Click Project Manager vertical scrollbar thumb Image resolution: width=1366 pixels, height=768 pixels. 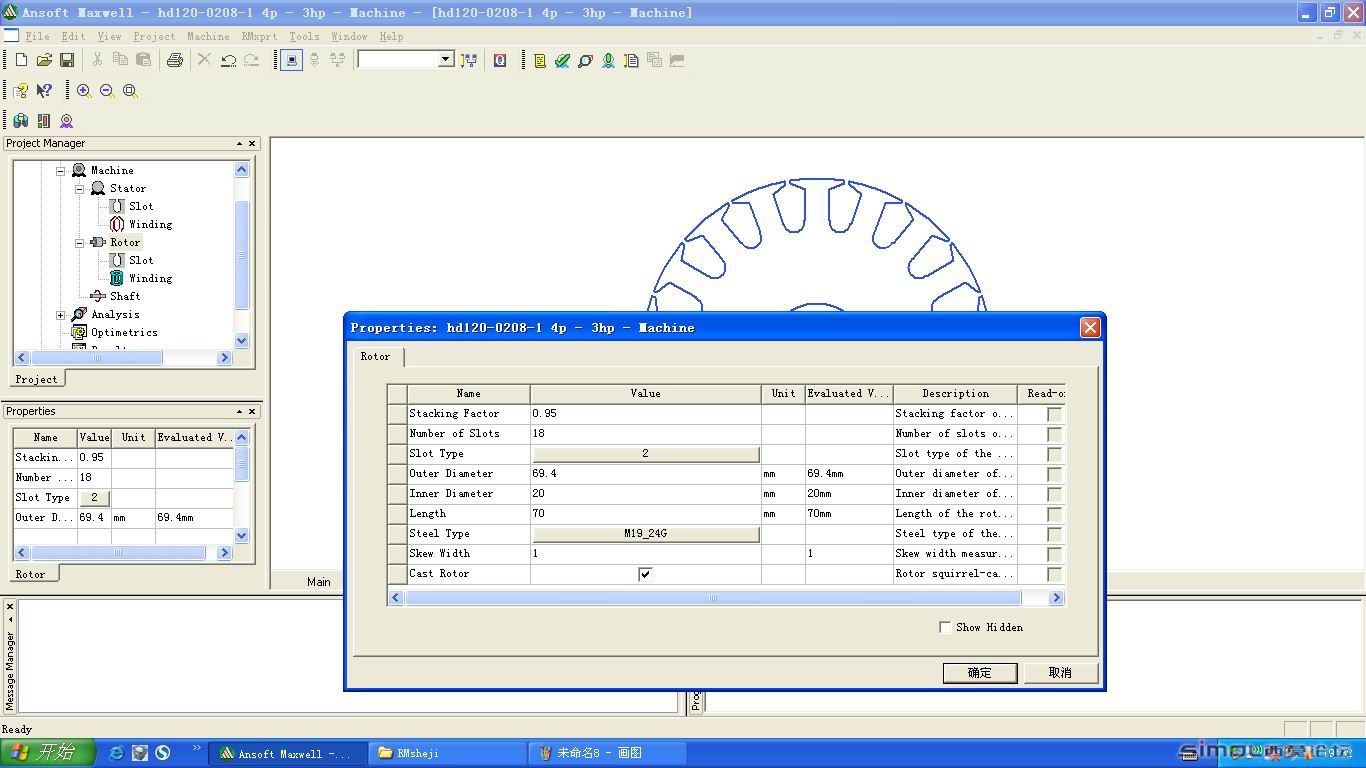click(x=241, y=255)
